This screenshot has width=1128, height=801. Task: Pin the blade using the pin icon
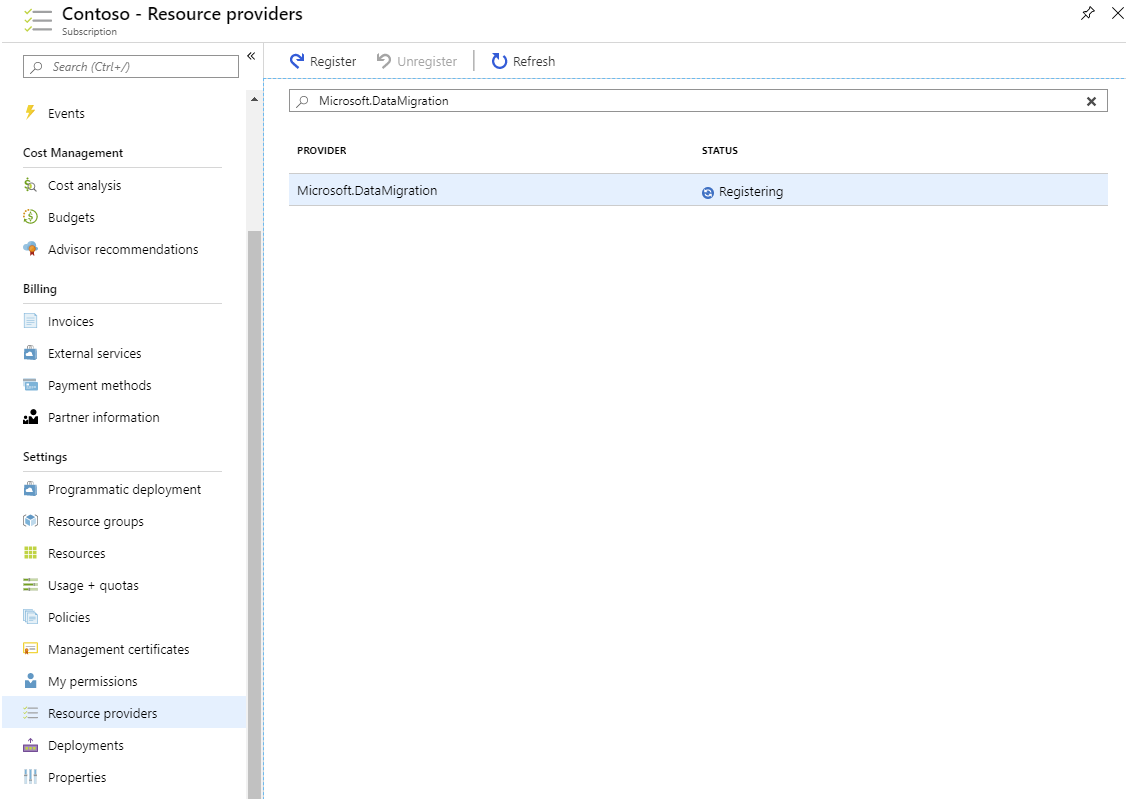1088,14
